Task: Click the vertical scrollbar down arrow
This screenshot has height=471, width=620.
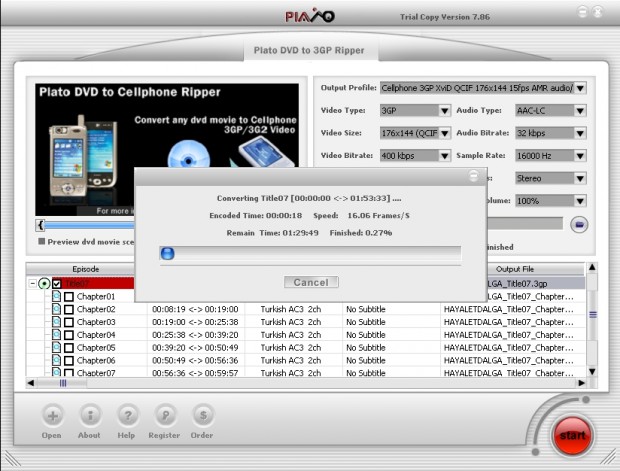Action: 592,371
